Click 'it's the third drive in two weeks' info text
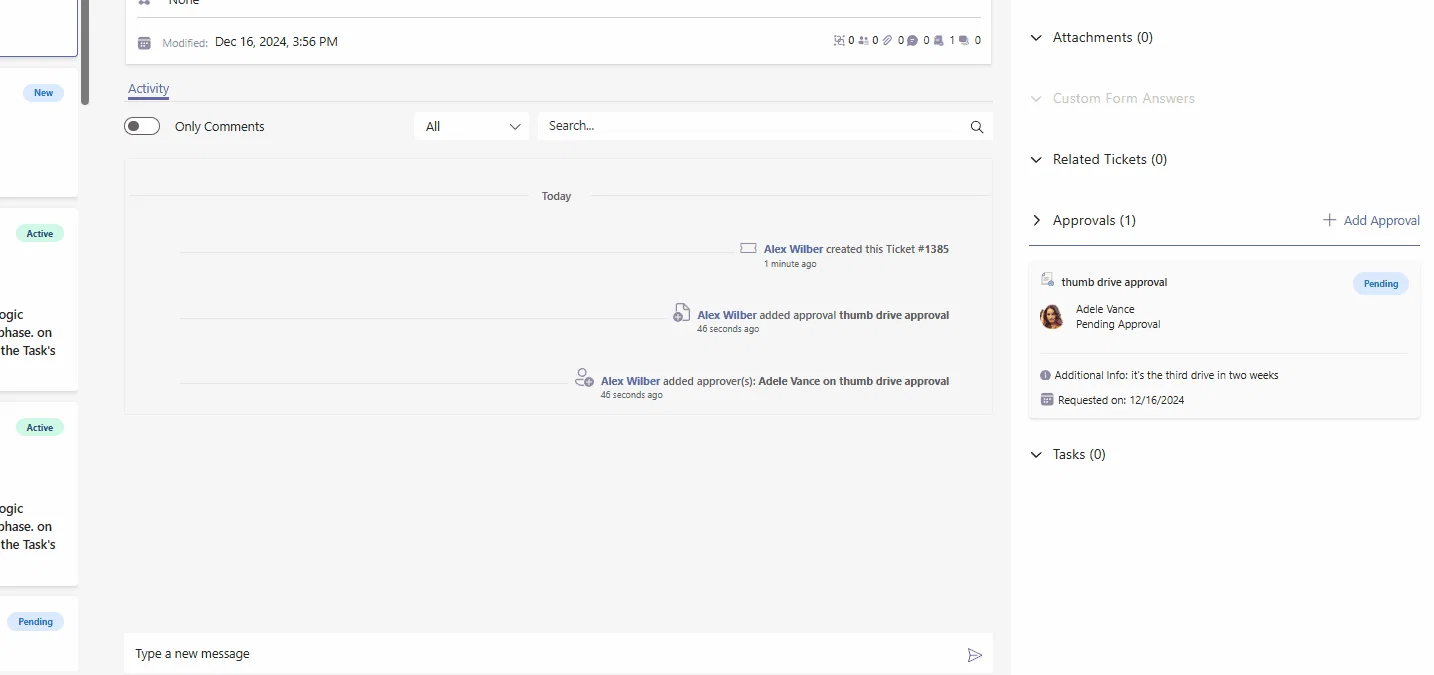 tap(1204, 376)
